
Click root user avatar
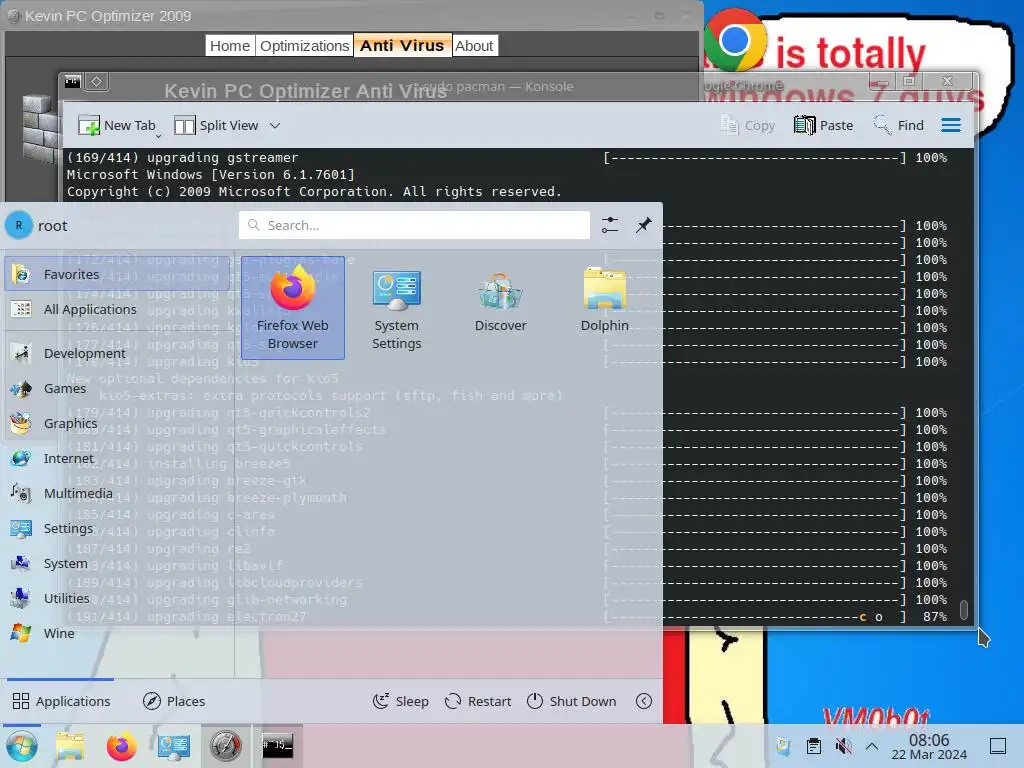click(x=19, y=225)
